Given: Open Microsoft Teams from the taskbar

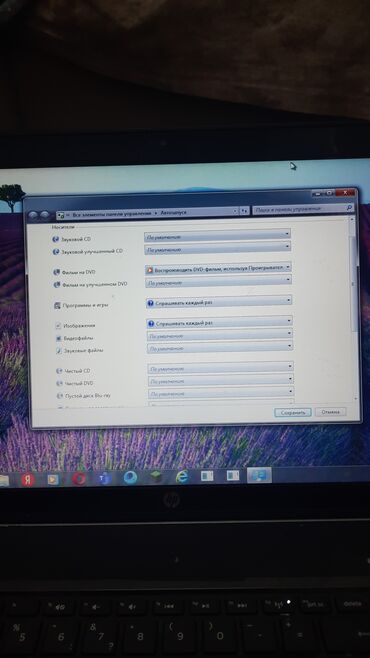Looking at the screenshot, I should coord(104,478).
